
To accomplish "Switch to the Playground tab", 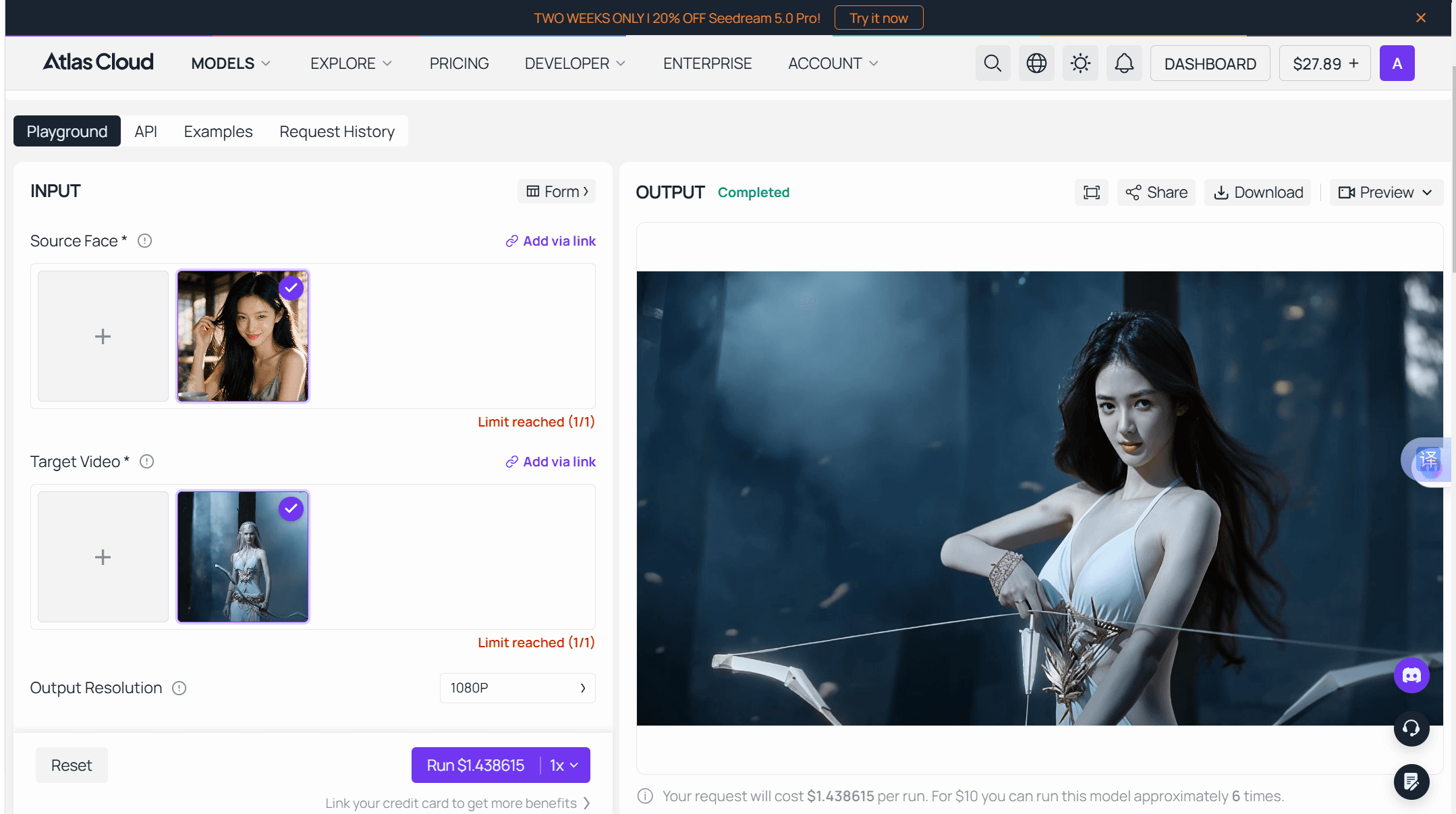I will coord(67,131).
